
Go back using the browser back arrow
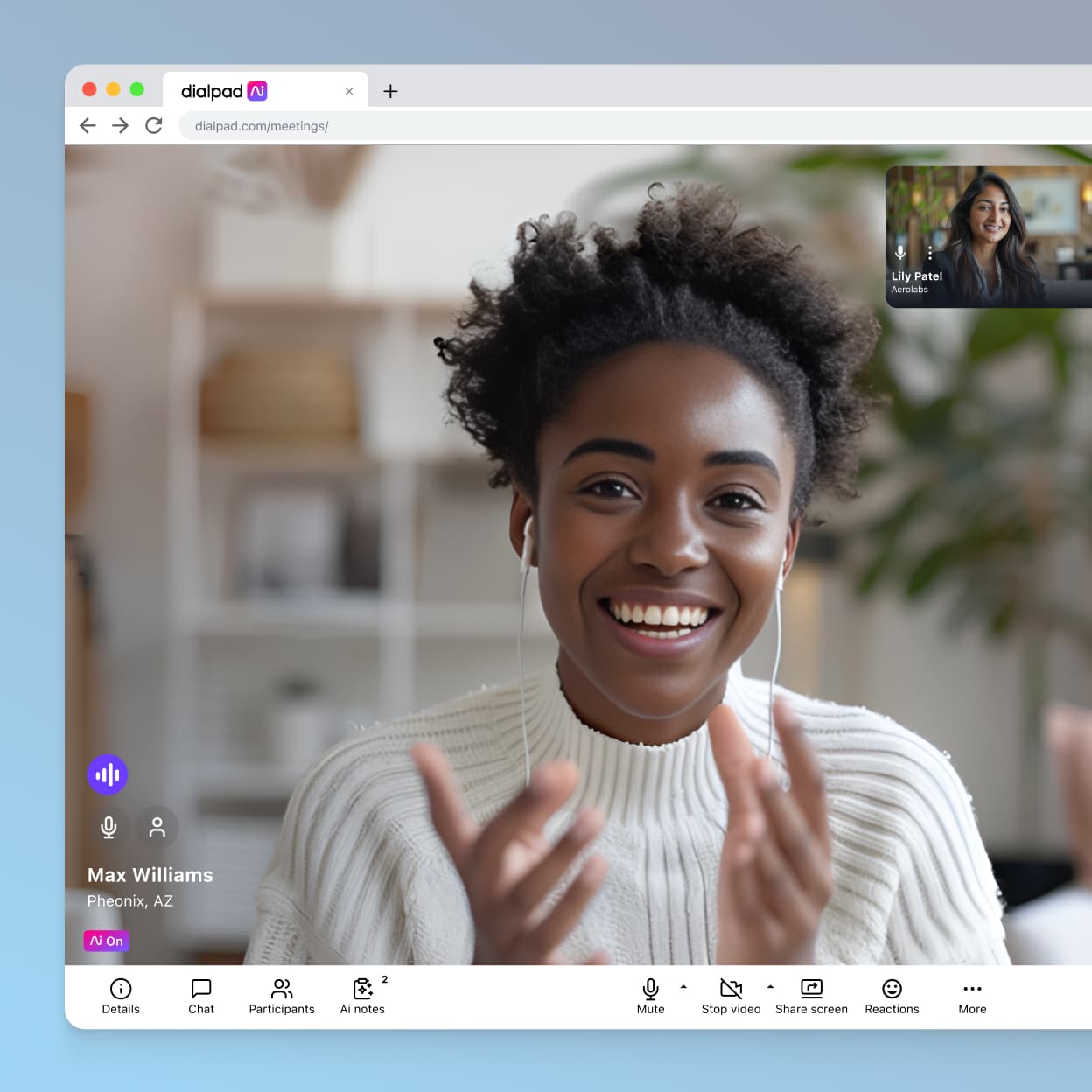point(87,126)
